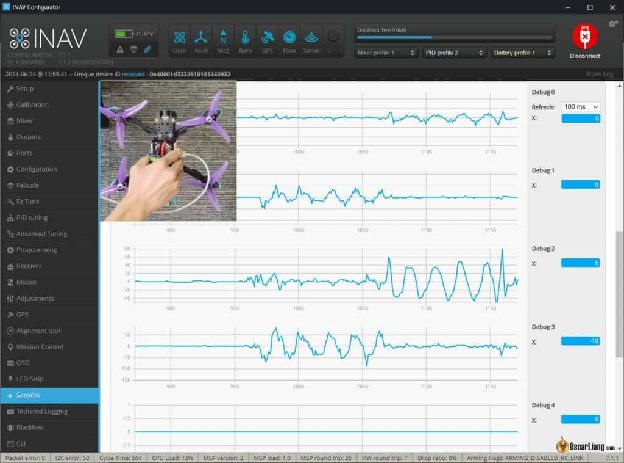This screenshot has width=624, height=463.
Task: Open the OSD tab
Action: point(49,363)
